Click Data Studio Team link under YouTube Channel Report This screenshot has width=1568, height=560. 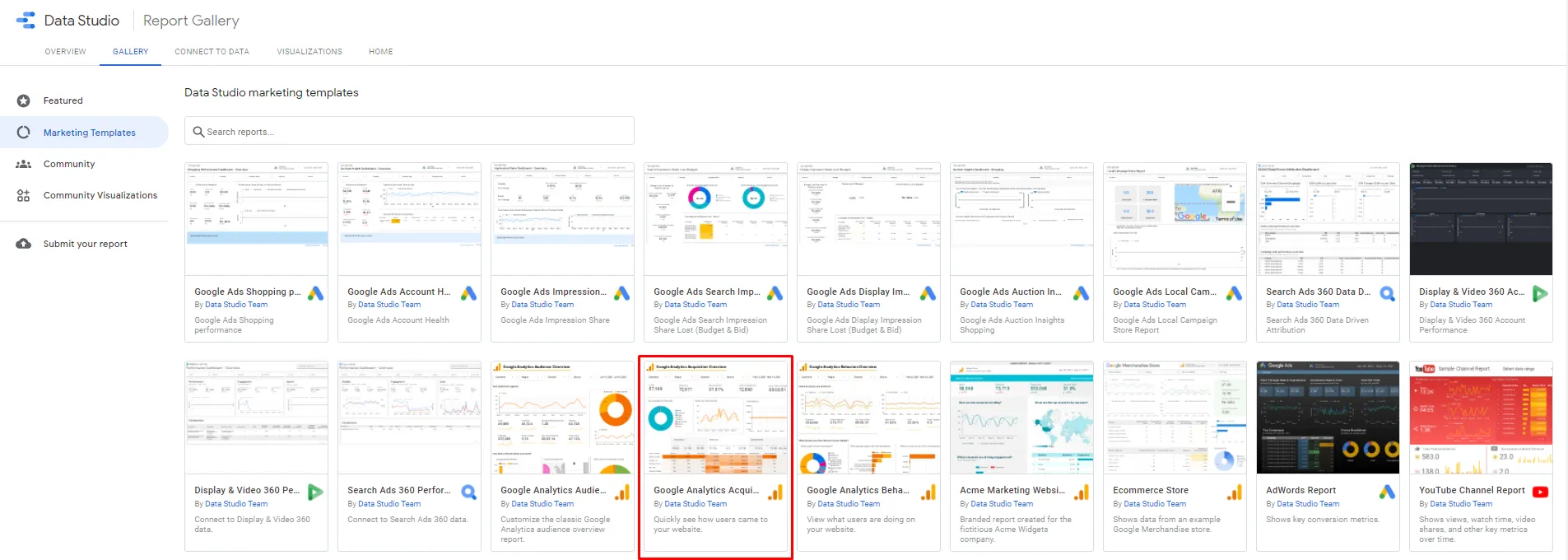1461,504
